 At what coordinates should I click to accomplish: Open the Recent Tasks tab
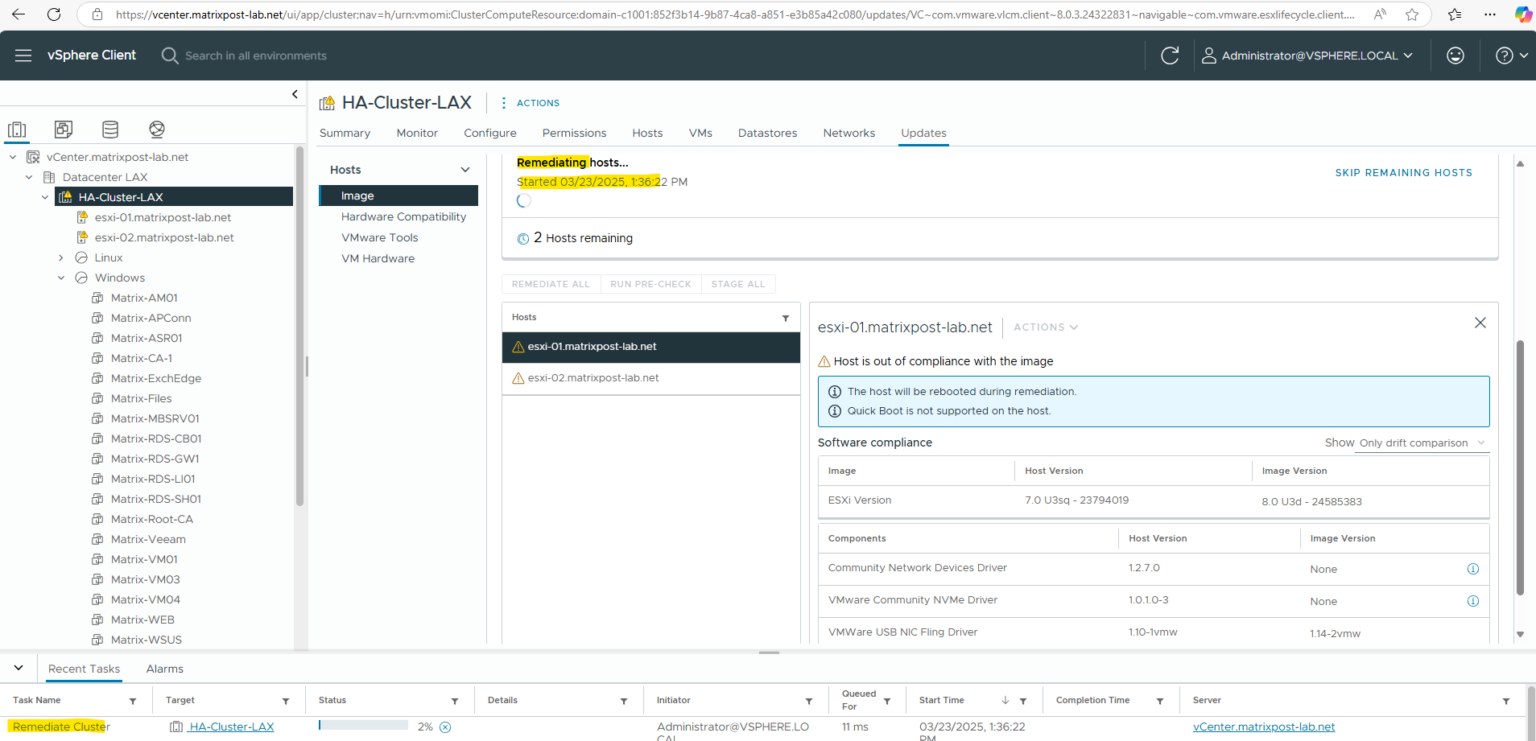(83, 668)
